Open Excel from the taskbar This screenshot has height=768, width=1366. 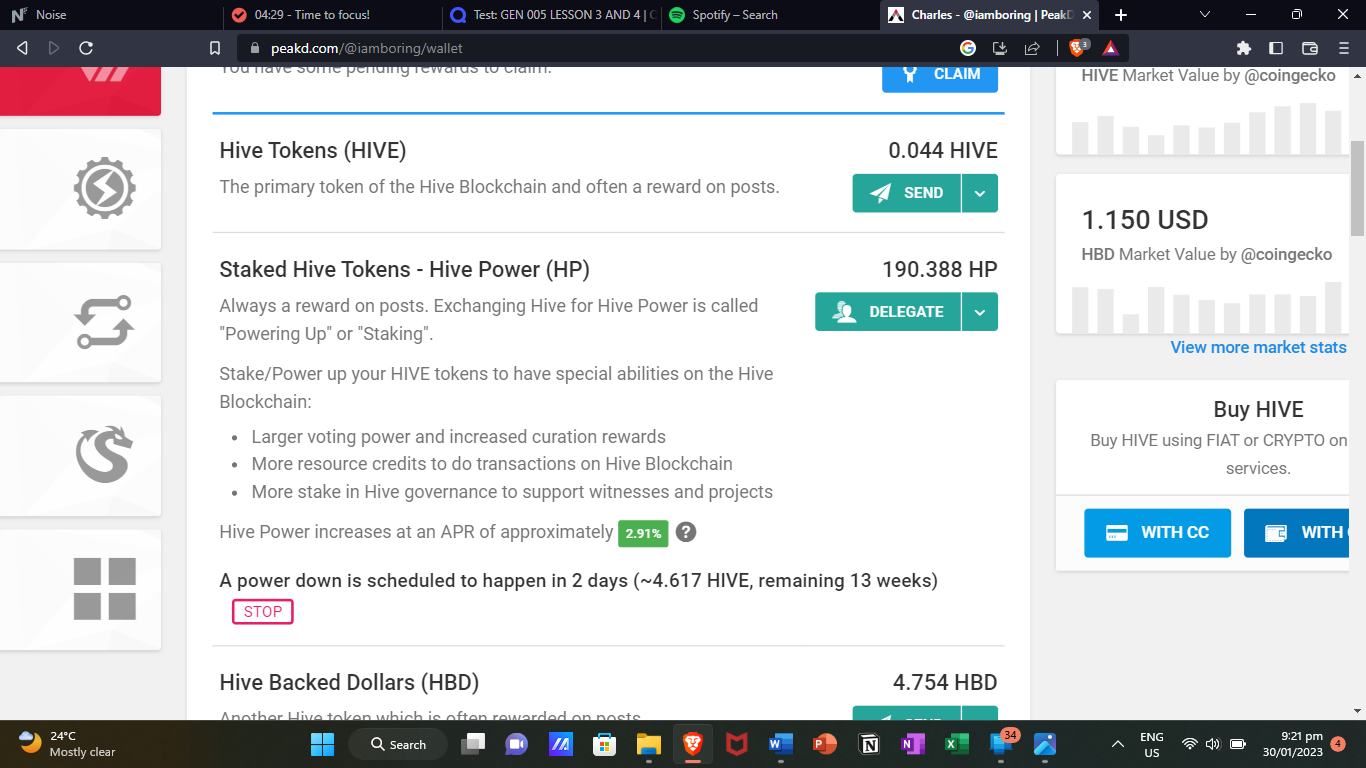coord(956,744)
